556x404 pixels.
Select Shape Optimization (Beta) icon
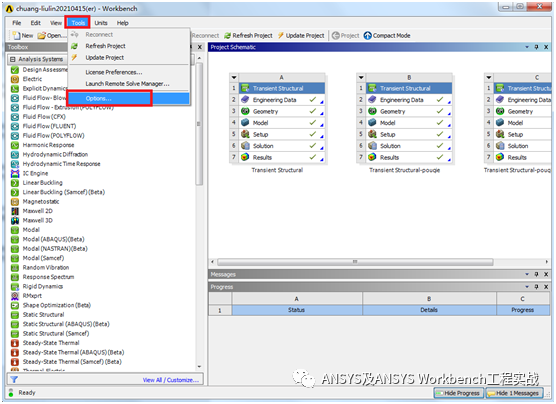point(15,305)
